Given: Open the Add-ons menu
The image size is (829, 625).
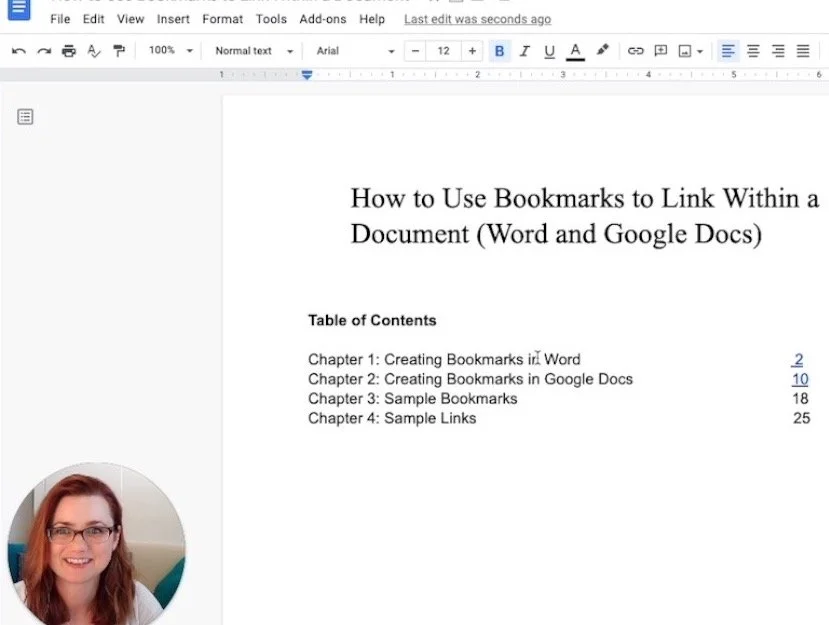Looking at the screenshot, I should [321, 19].
